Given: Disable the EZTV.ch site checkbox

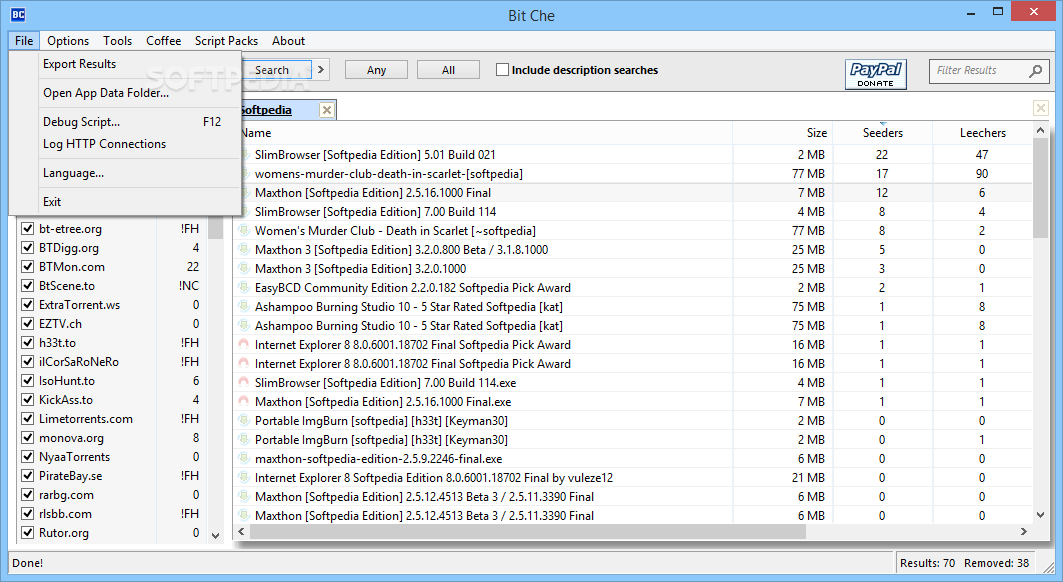Looking at the screenshot, I should tap(27, 324).
